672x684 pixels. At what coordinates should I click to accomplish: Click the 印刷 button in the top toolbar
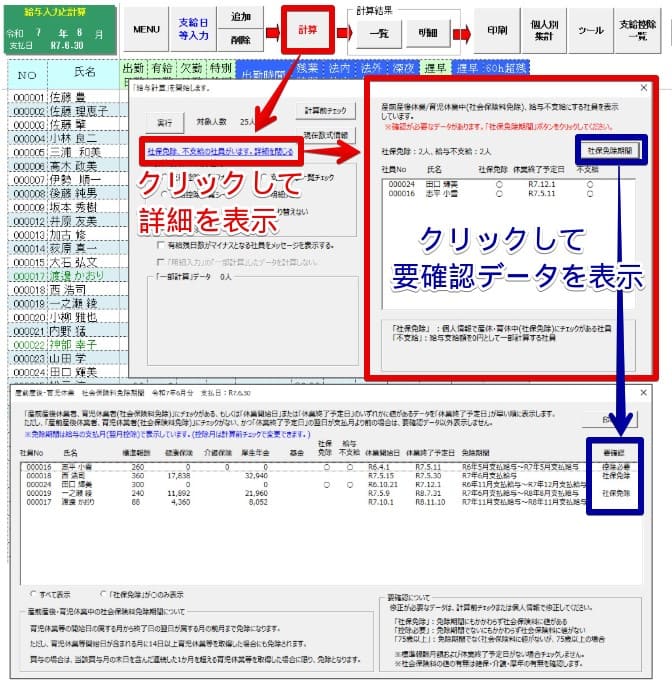point(497,30)
